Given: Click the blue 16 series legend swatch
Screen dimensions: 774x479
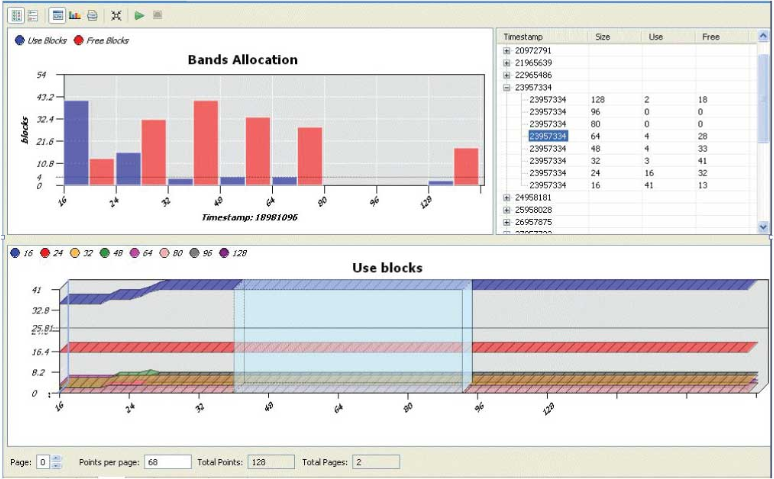Looking at the screenshot, I should pos(16,254).
